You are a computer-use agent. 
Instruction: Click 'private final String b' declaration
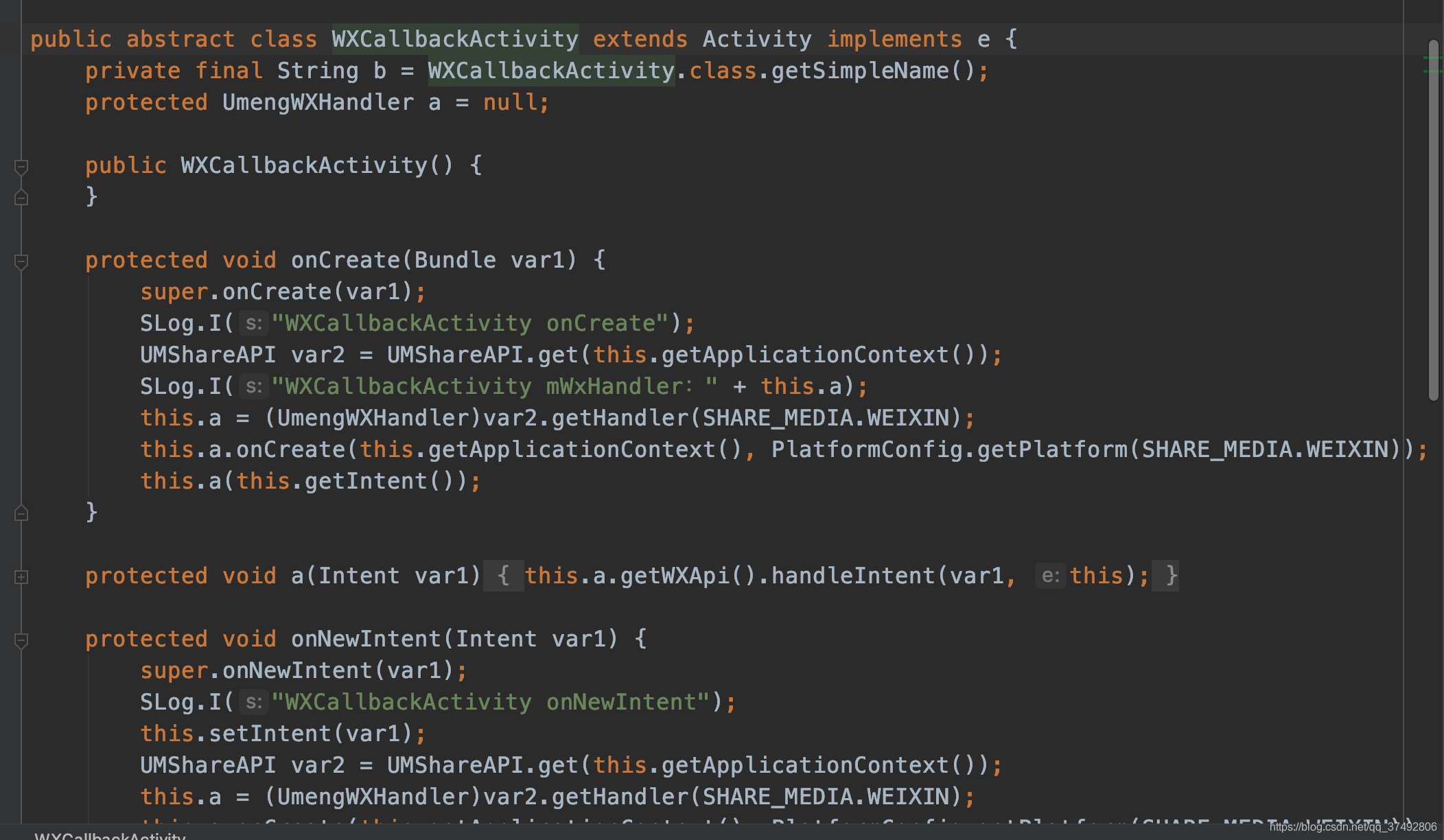(235, 71)
